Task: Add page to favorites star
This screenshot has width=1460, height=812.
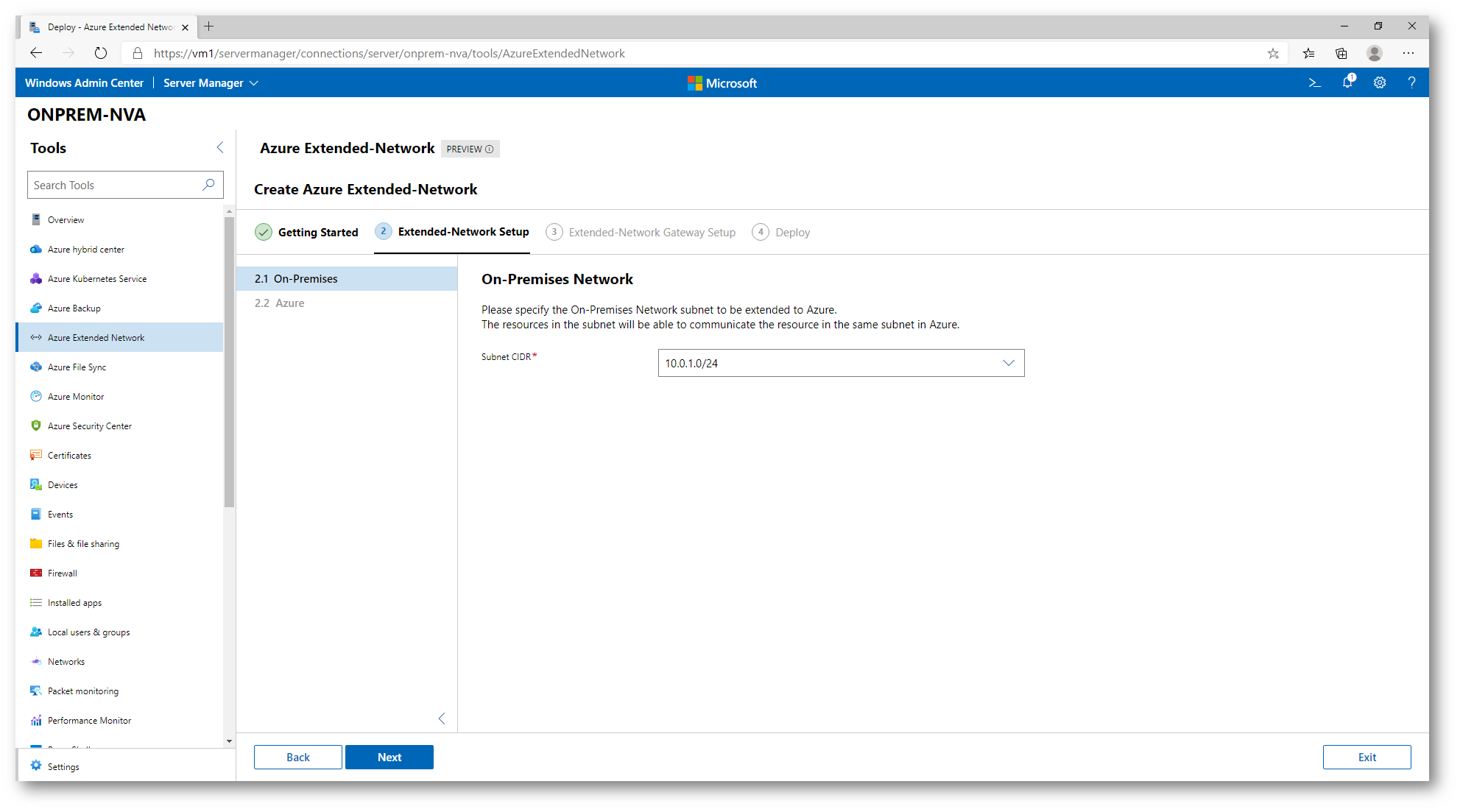Action: [x=1273, y=53]
